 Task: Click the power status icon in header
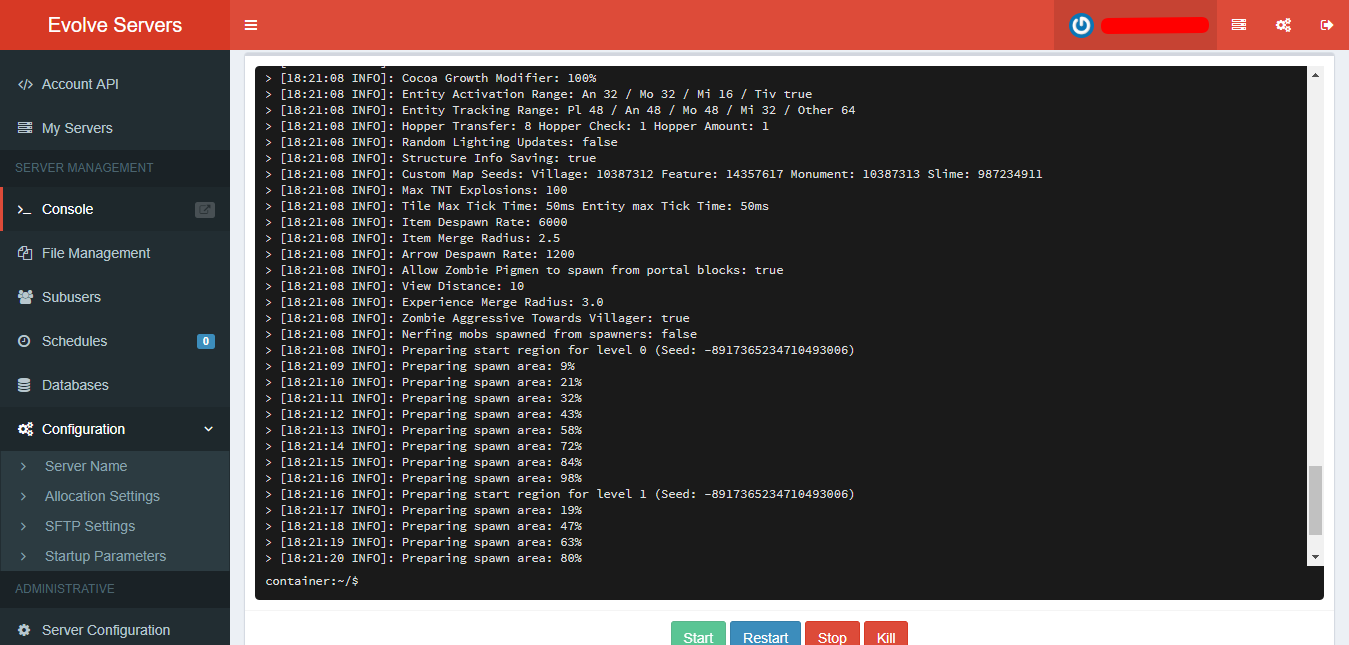(x=1081, y=25)
